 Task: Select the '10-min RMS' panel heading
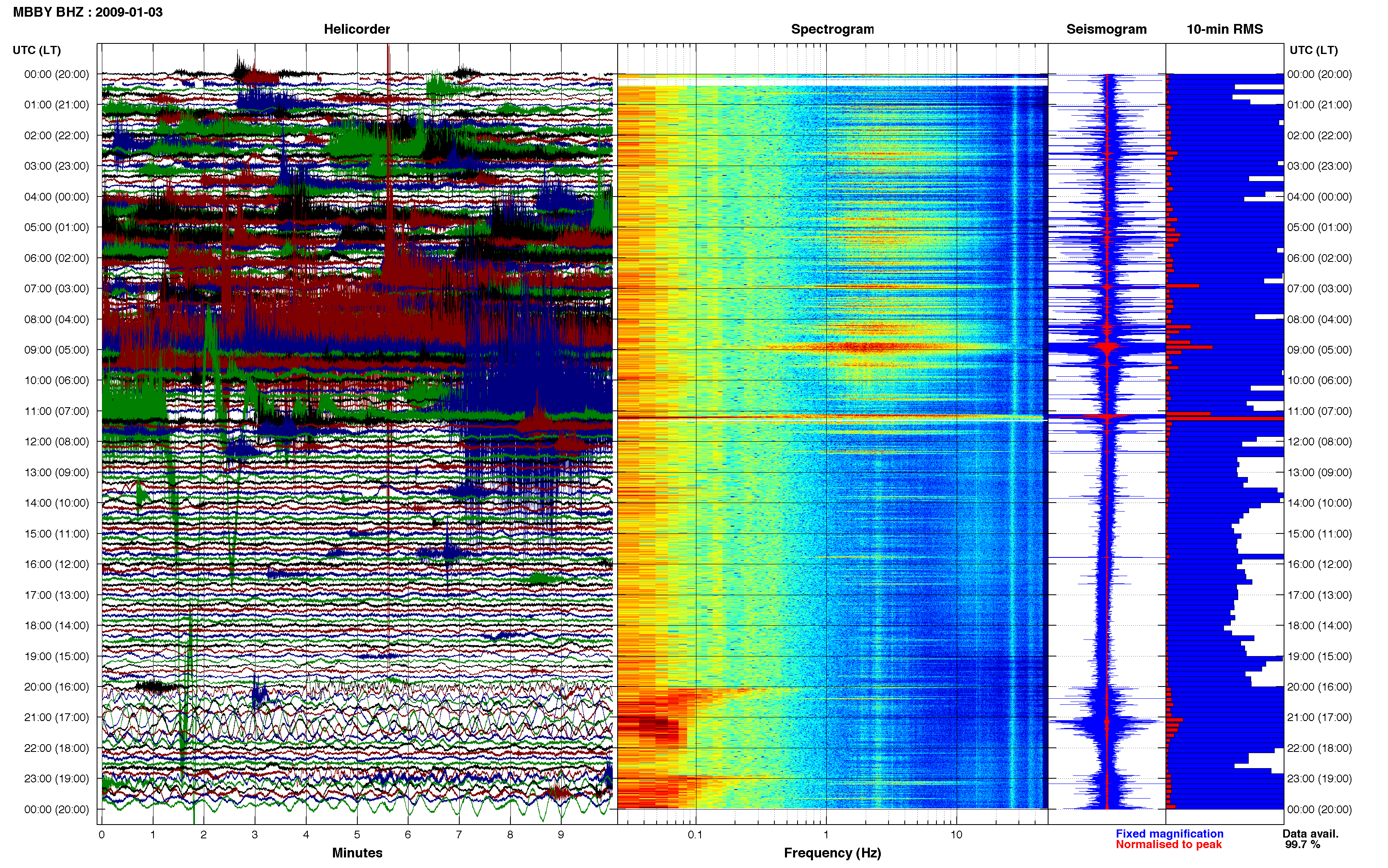click(x=1224, y=29)
